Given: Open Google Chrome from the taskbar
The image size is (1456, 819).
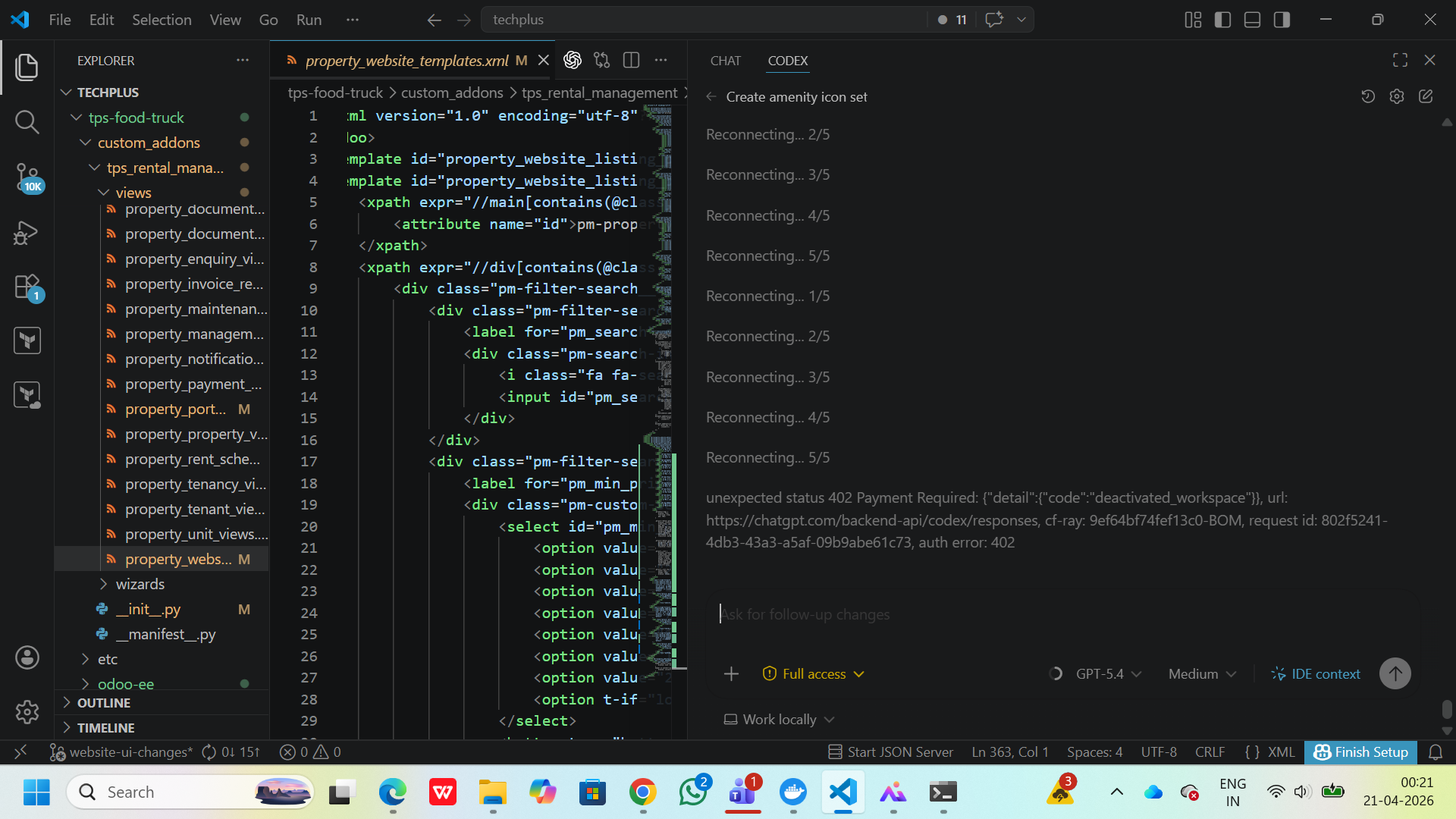Looking at the screenshot, I should pos(642,792).
